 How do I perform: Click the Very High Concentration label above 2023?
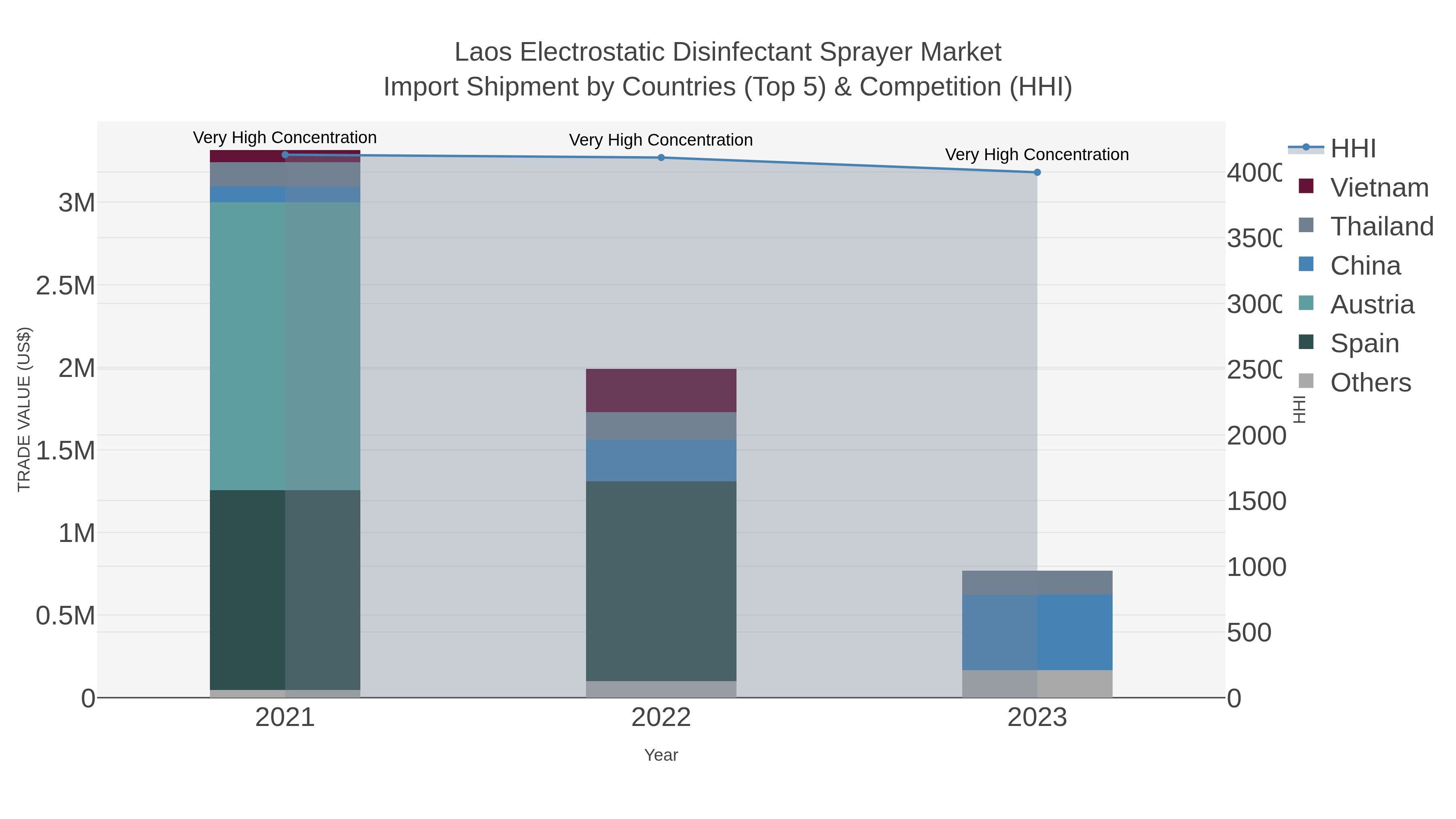pos(1037,154)
